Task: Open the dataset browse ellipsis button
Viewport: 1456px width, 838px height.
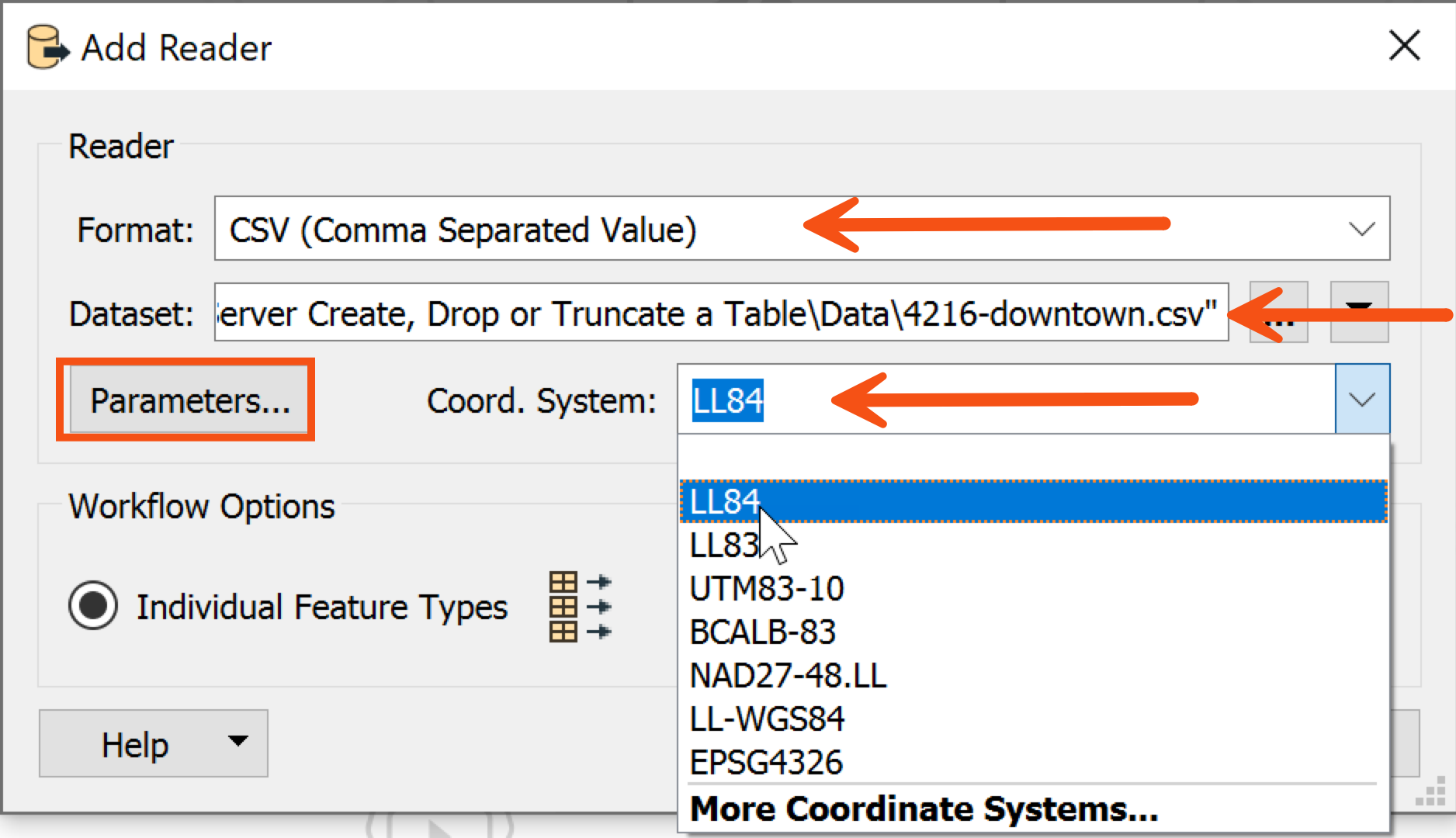Action: (1278, 313)
